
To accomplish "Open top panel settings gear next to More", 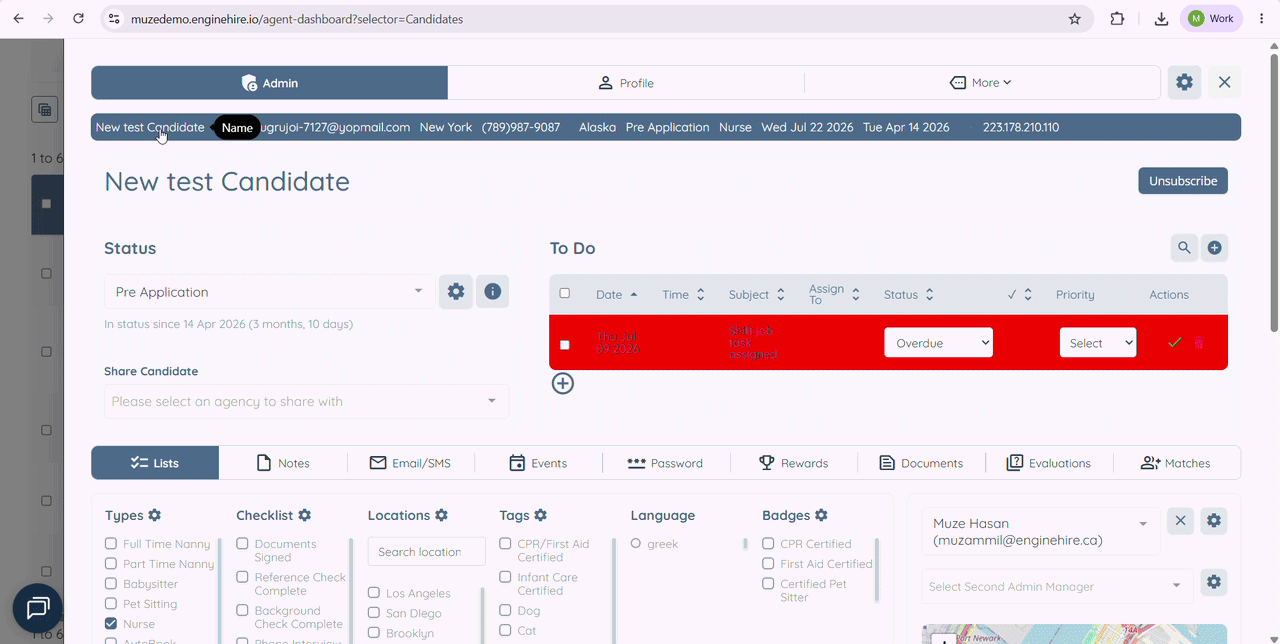I will 1184,83.
